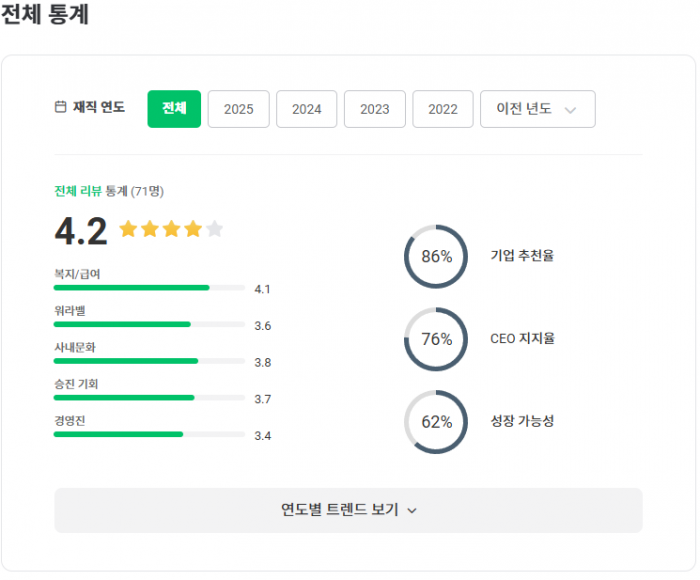Click the 기업 추천율 label
The image size is (700, 580).
[522, 256]
